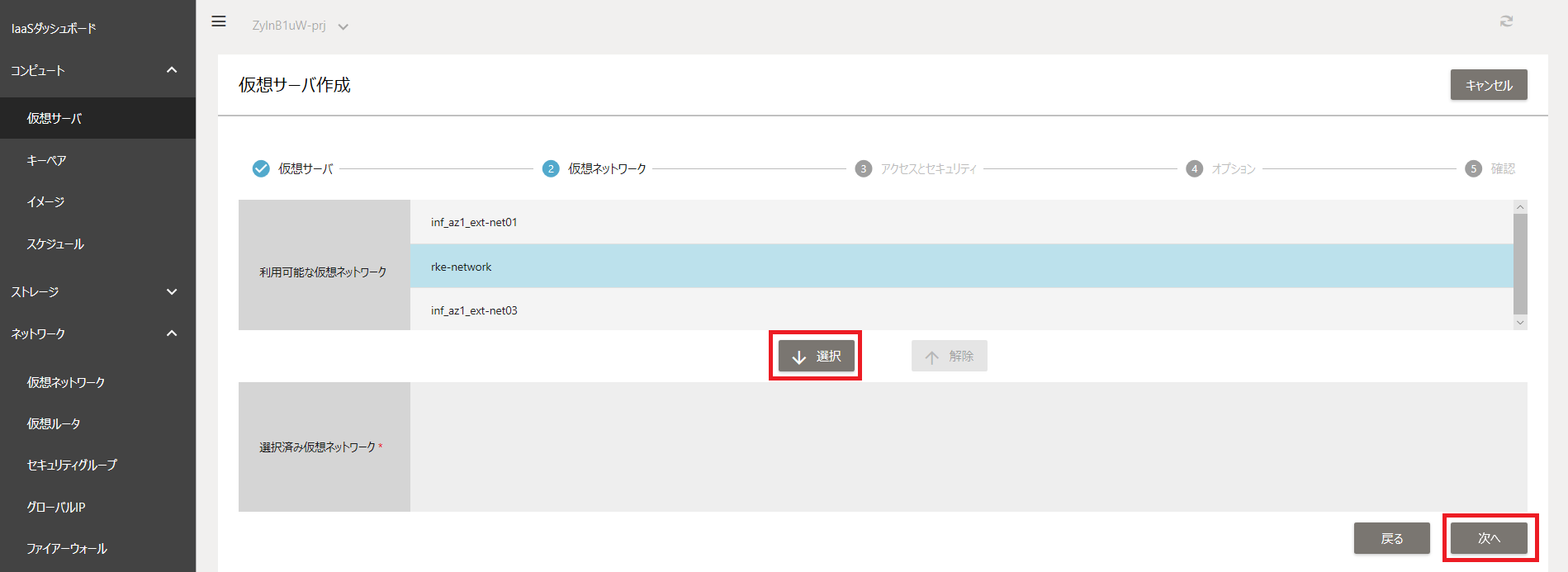Select inf_az1_ext-net03 in the network list
1568x572 pixels.
tap(962, 310)
